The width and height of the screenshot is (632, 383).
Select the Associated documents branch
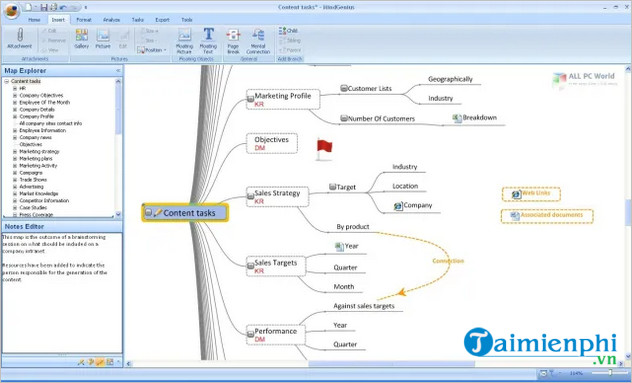547,216
